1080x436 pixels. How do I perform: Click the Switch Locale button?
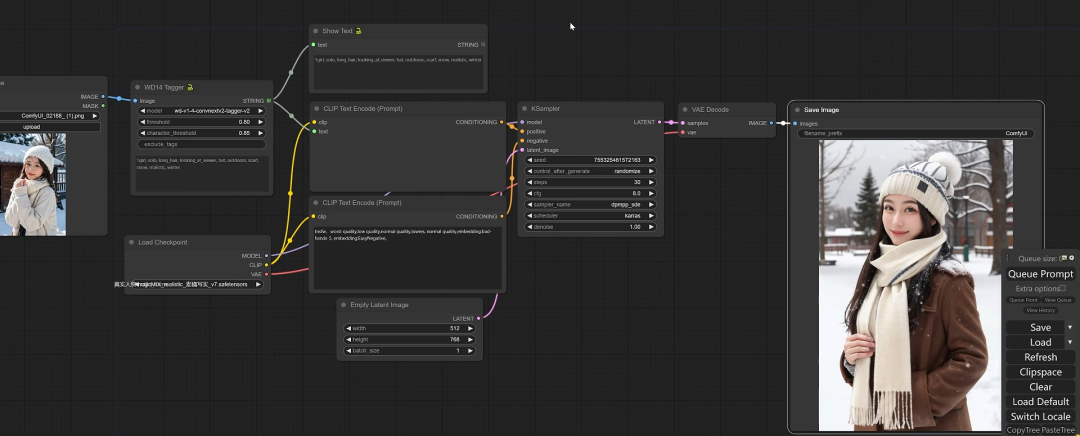(1040, 417)
